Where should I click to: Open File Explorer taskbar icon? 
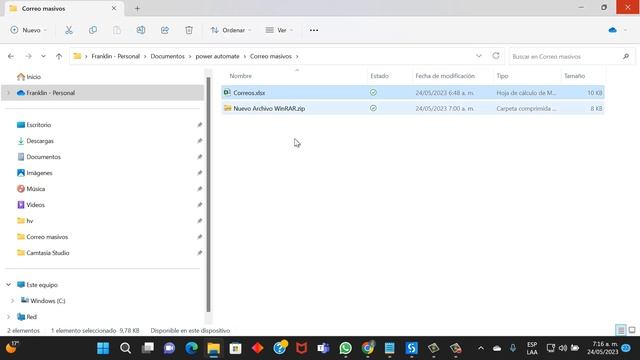(x=213, y=348)
